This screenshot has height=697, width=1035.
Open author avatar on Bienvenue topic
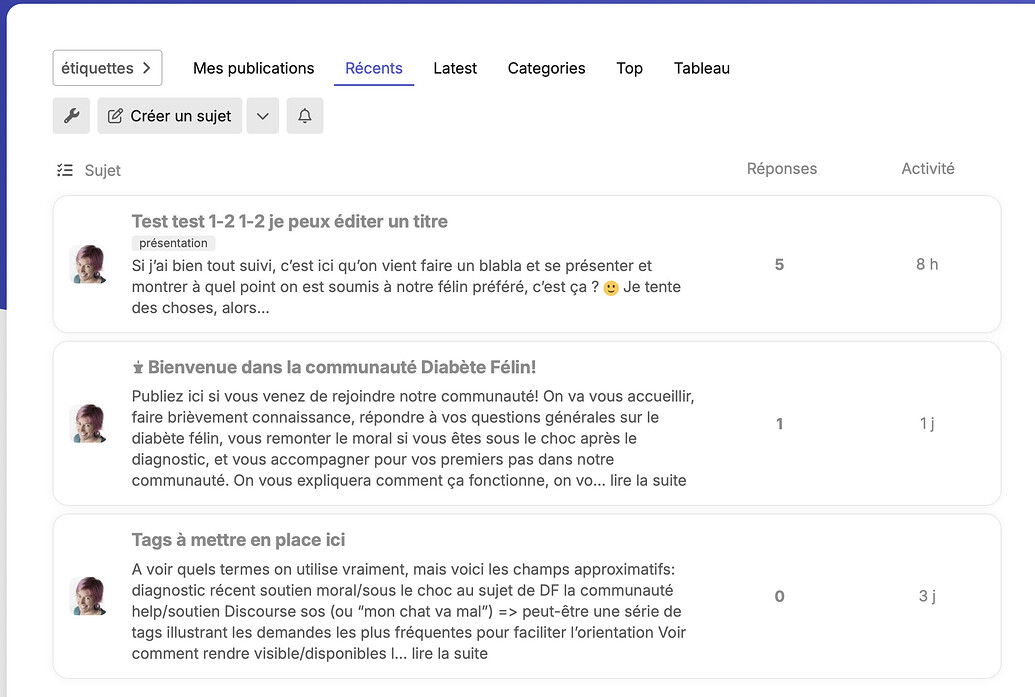(x=89, y=423)
